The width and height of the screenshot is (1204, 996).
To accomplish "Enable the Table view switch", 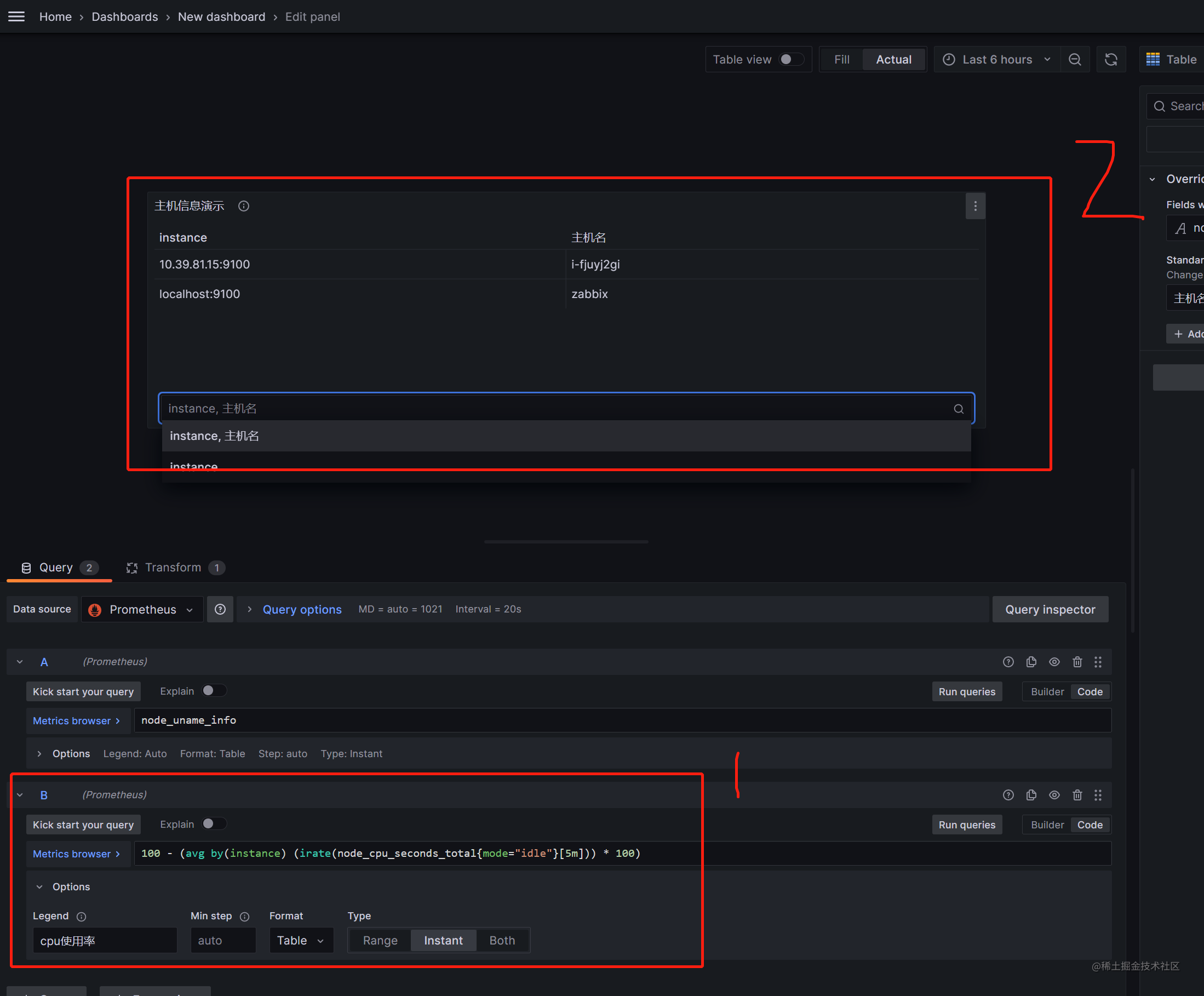I will click(x=790, y=60).
